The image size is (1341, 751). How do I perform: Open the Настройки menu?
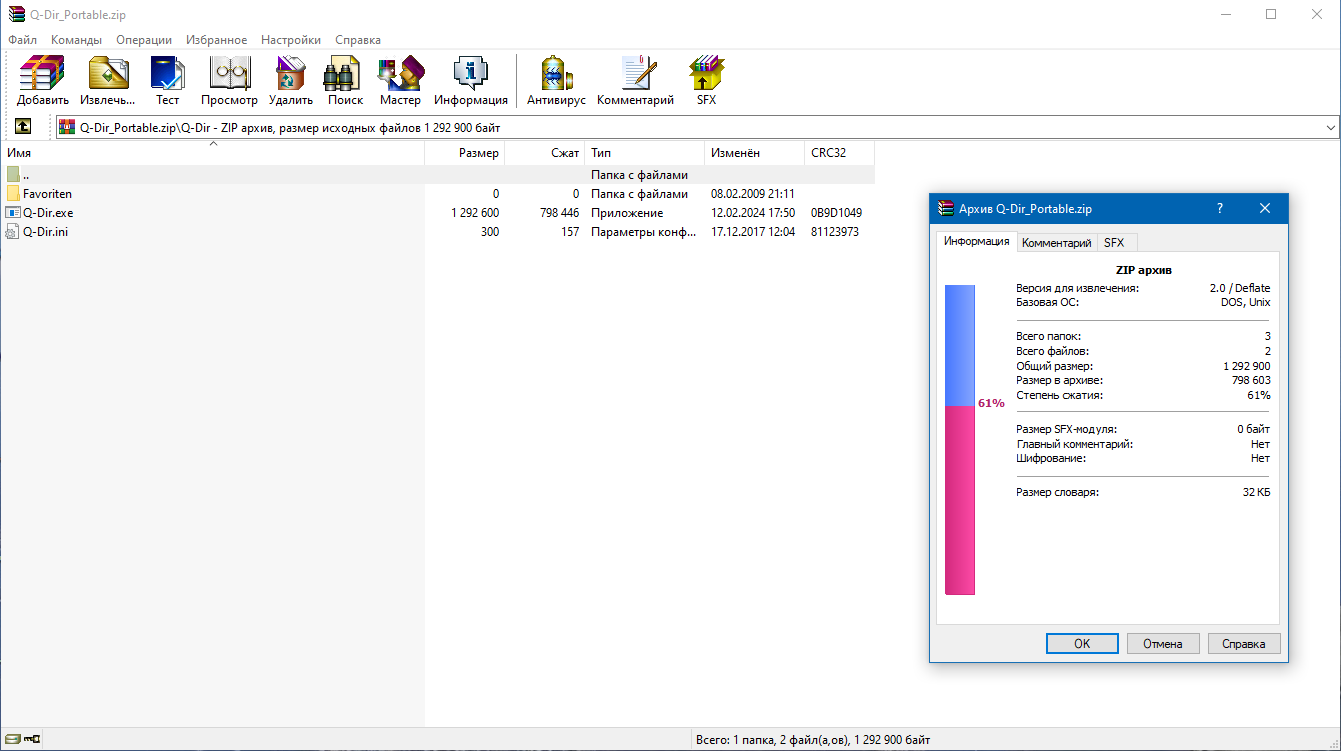pyautogui.click(x=291, y=40)
